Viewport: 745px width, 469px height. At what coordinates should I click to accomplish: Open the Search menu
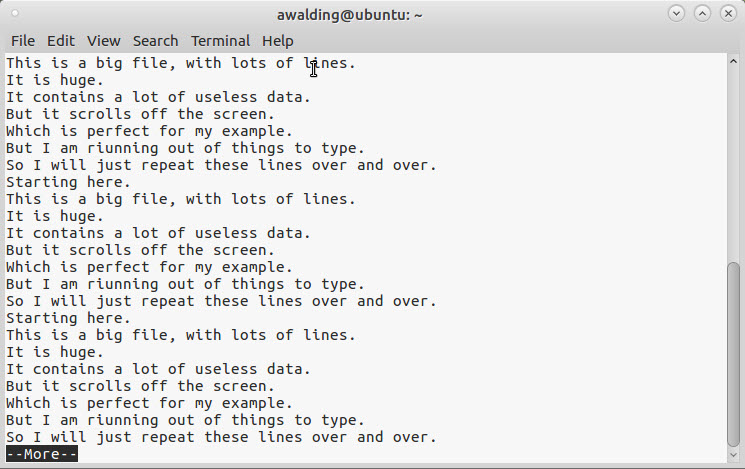pyautogui.click(x=155, y=41)
